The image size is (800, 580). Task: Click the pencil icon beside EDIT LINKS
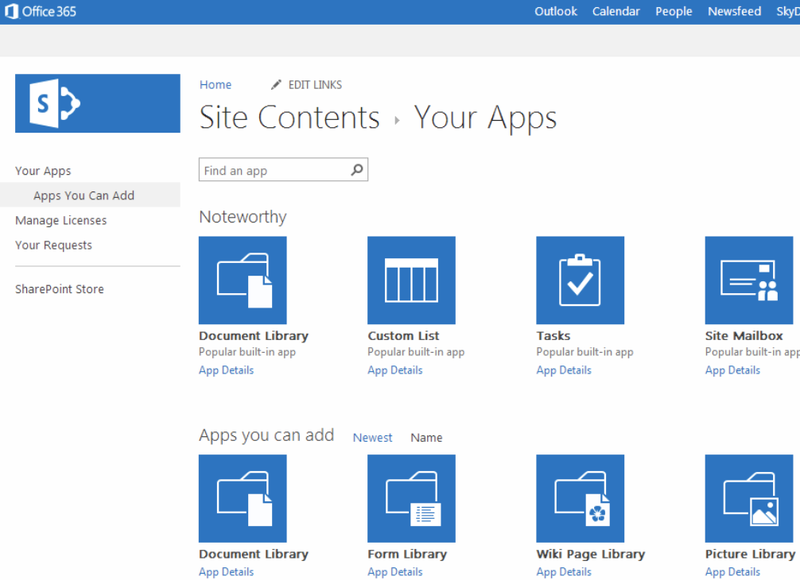coord(276,85)
